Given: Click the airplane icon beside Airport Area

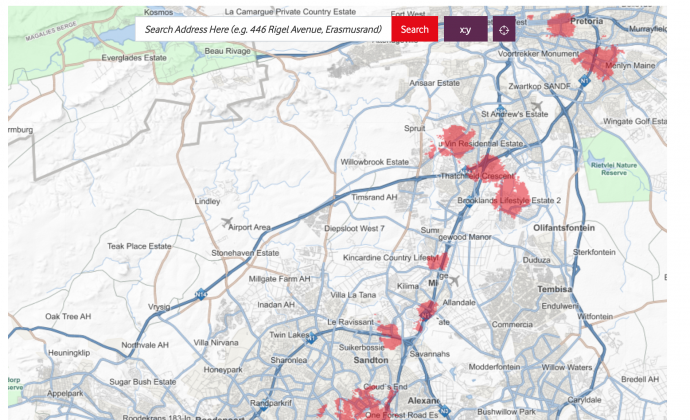Looking at the screenshot, I should pos(226,221).
